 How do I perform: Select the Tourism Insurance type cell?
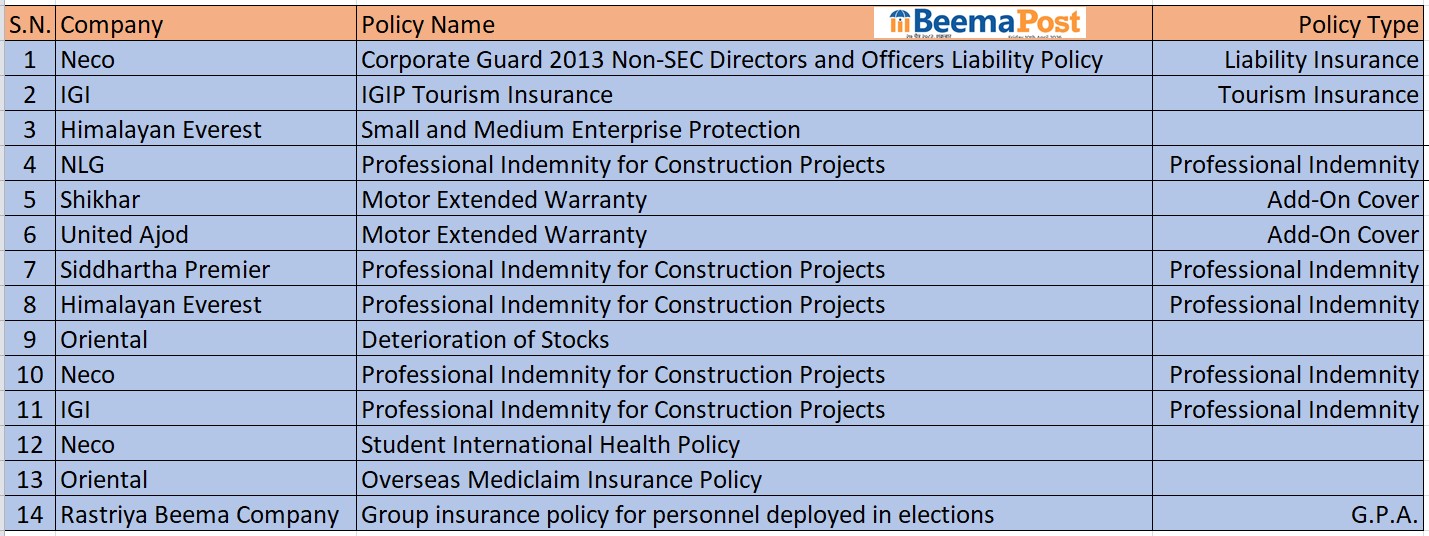(x=1318, y=95)
